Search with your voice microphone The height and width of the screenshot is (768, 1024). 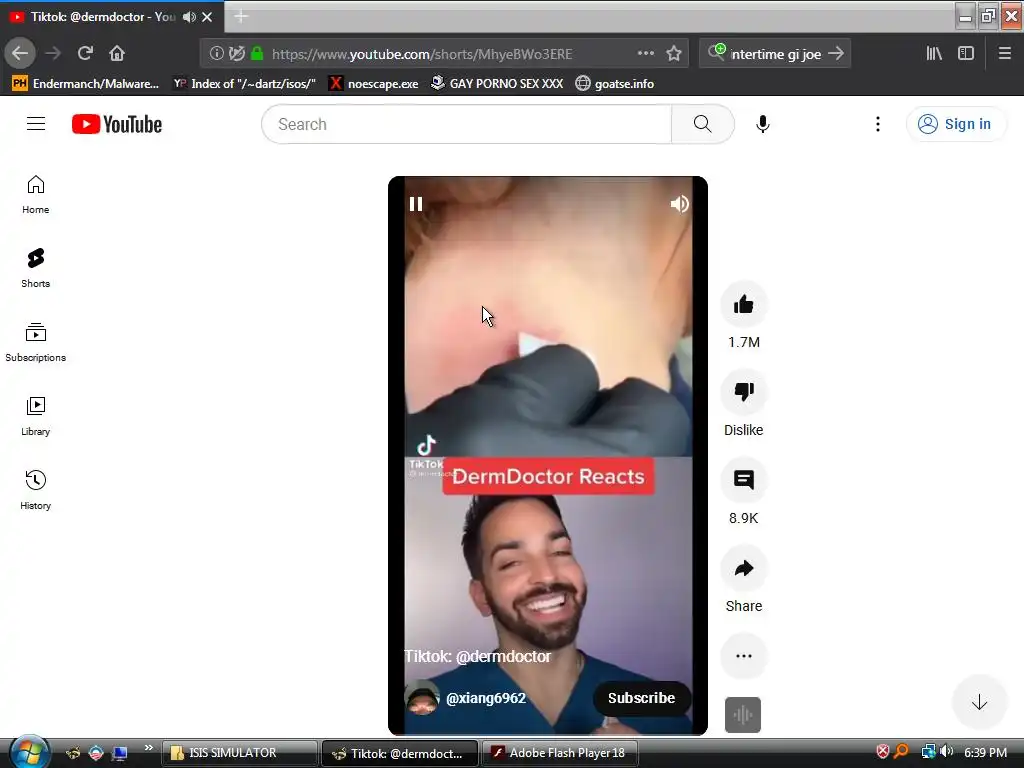762,124
